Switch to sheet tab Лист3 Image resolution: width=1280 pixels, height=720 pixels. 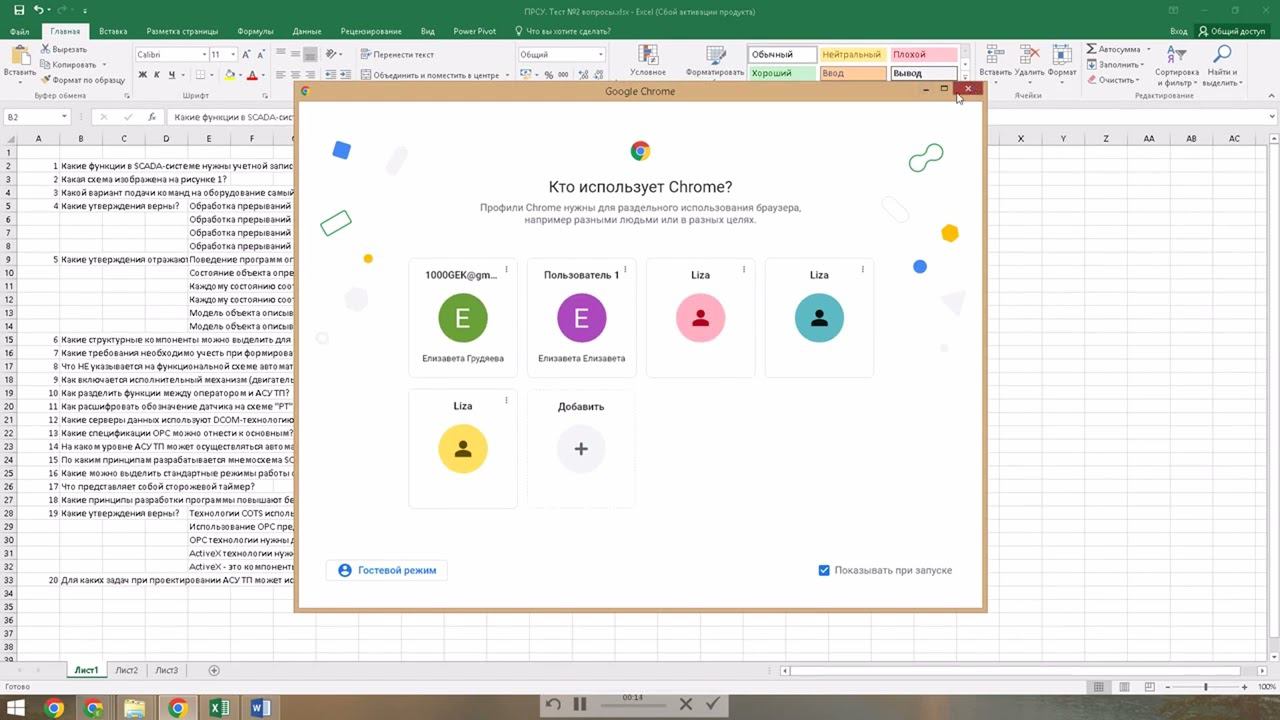(x=166, y=670)
